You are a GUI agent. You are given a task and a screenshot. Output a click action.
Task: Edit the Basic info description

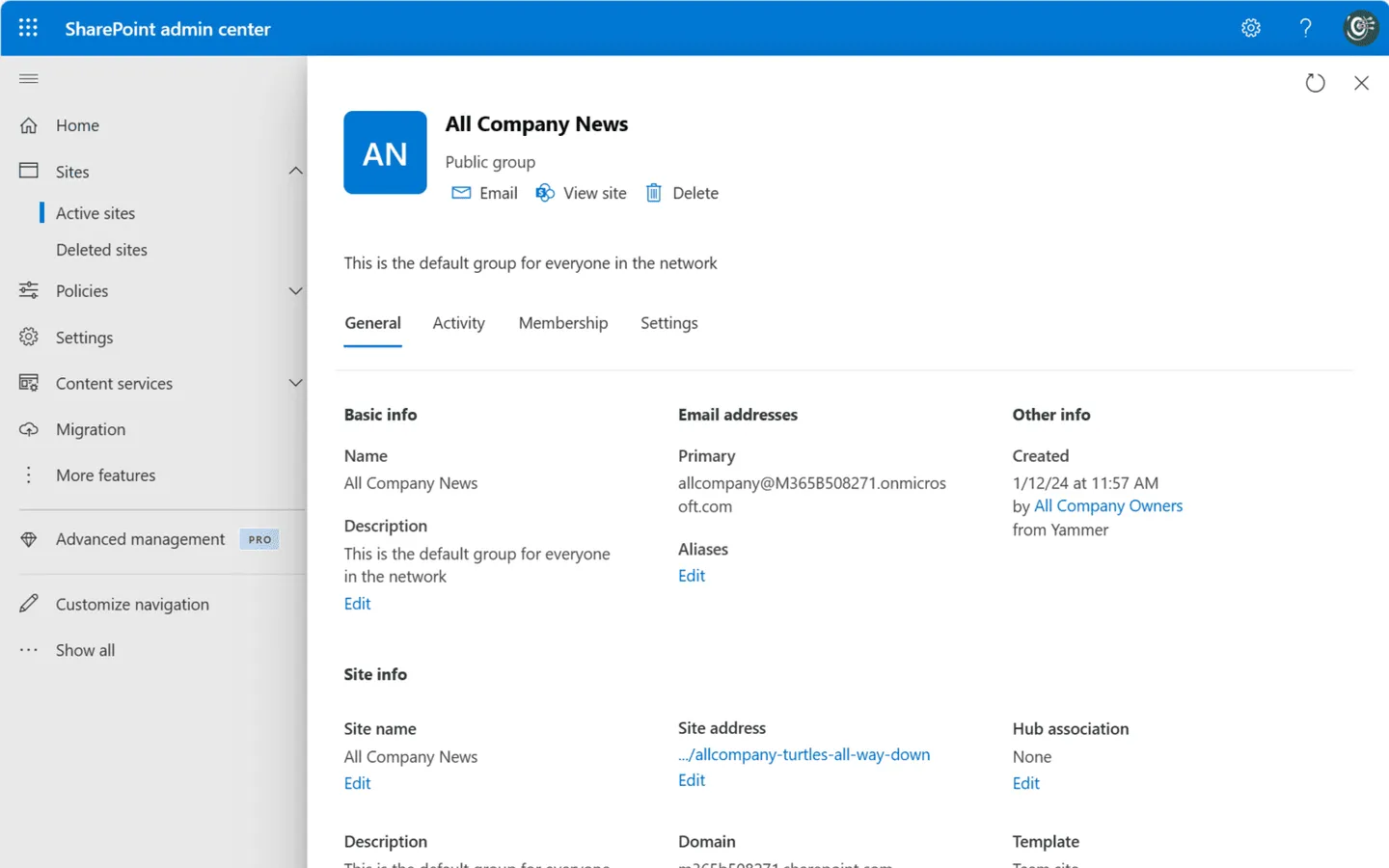pos(357,604)
